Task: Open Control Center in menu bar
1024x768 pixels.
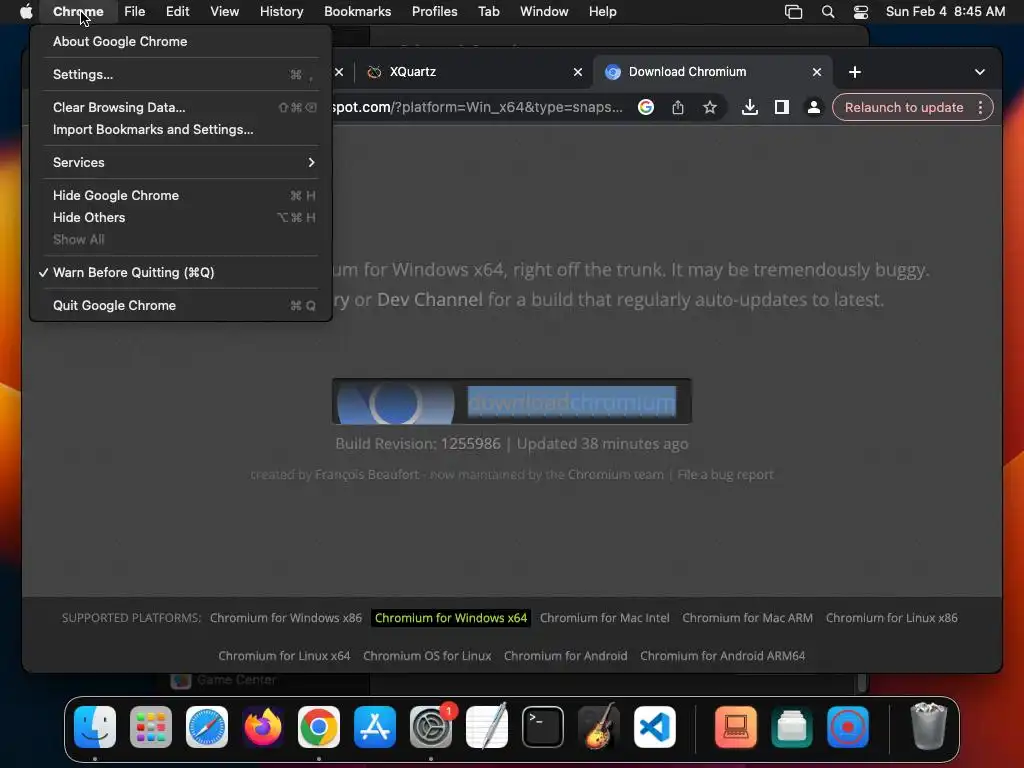Action: click(x=861, y=12)
